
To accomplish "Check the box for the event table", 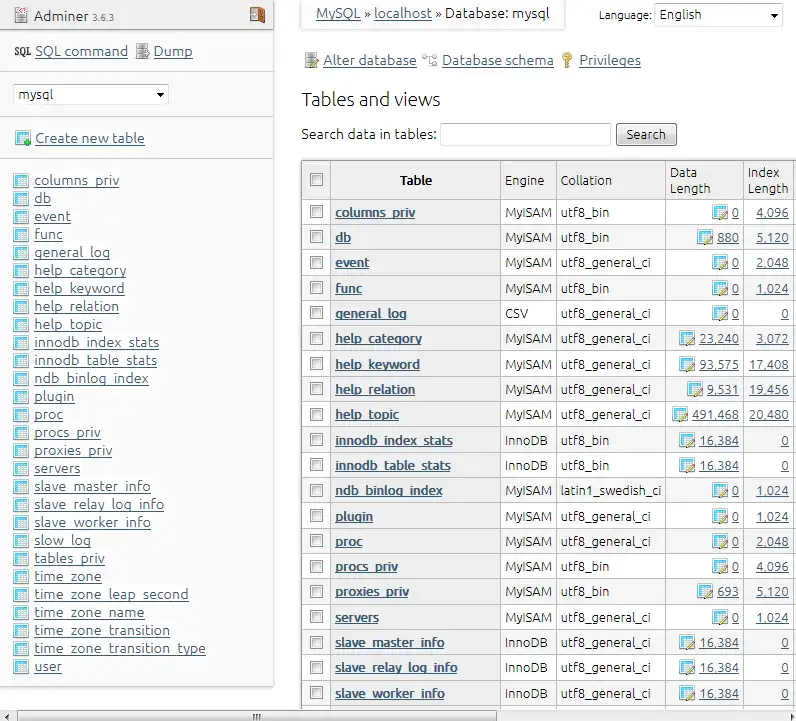I will 317,262.
